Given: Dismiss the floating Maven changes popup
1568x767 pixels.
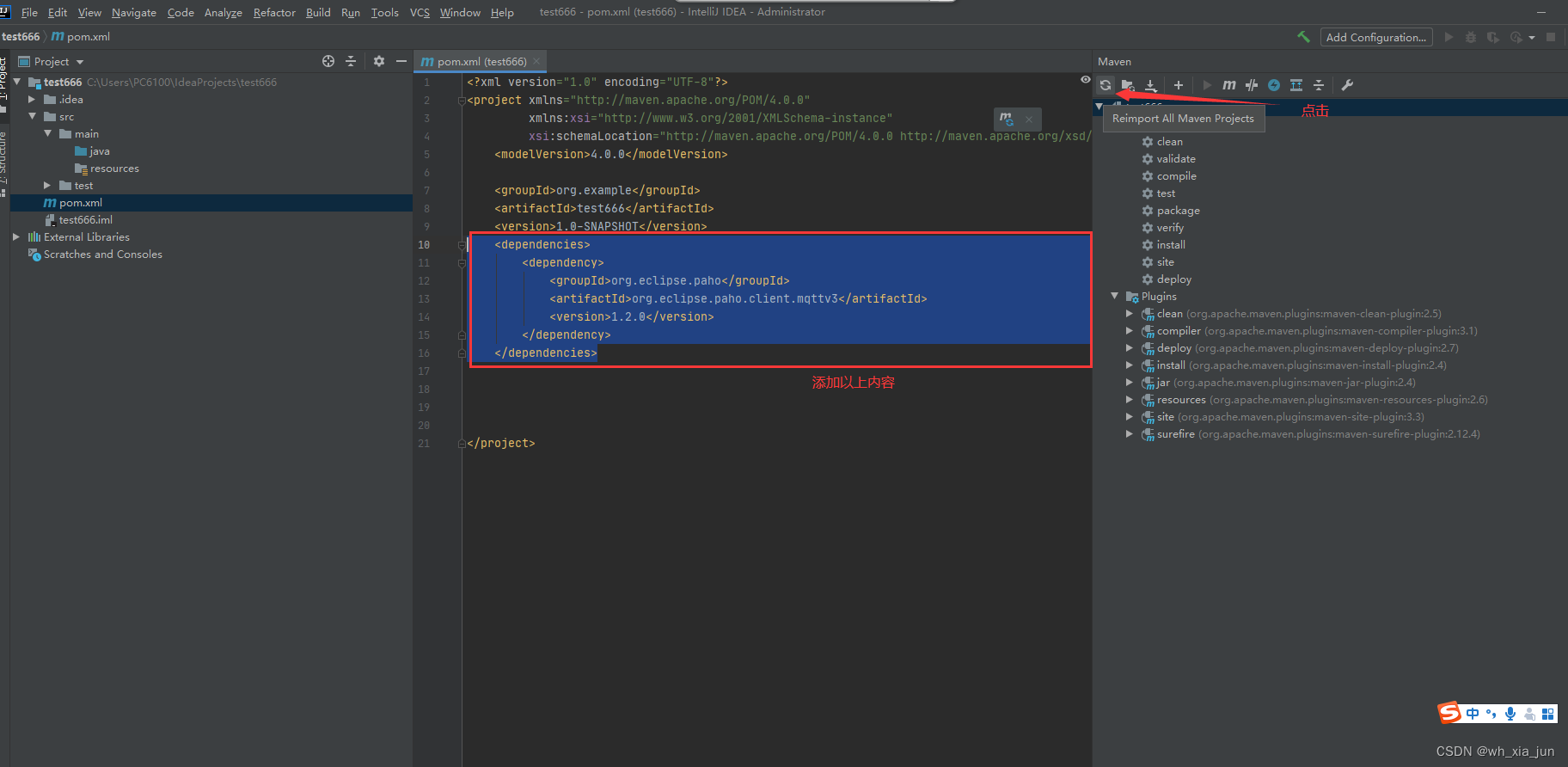Looking at the screenshot, I should pos(1029,120).
